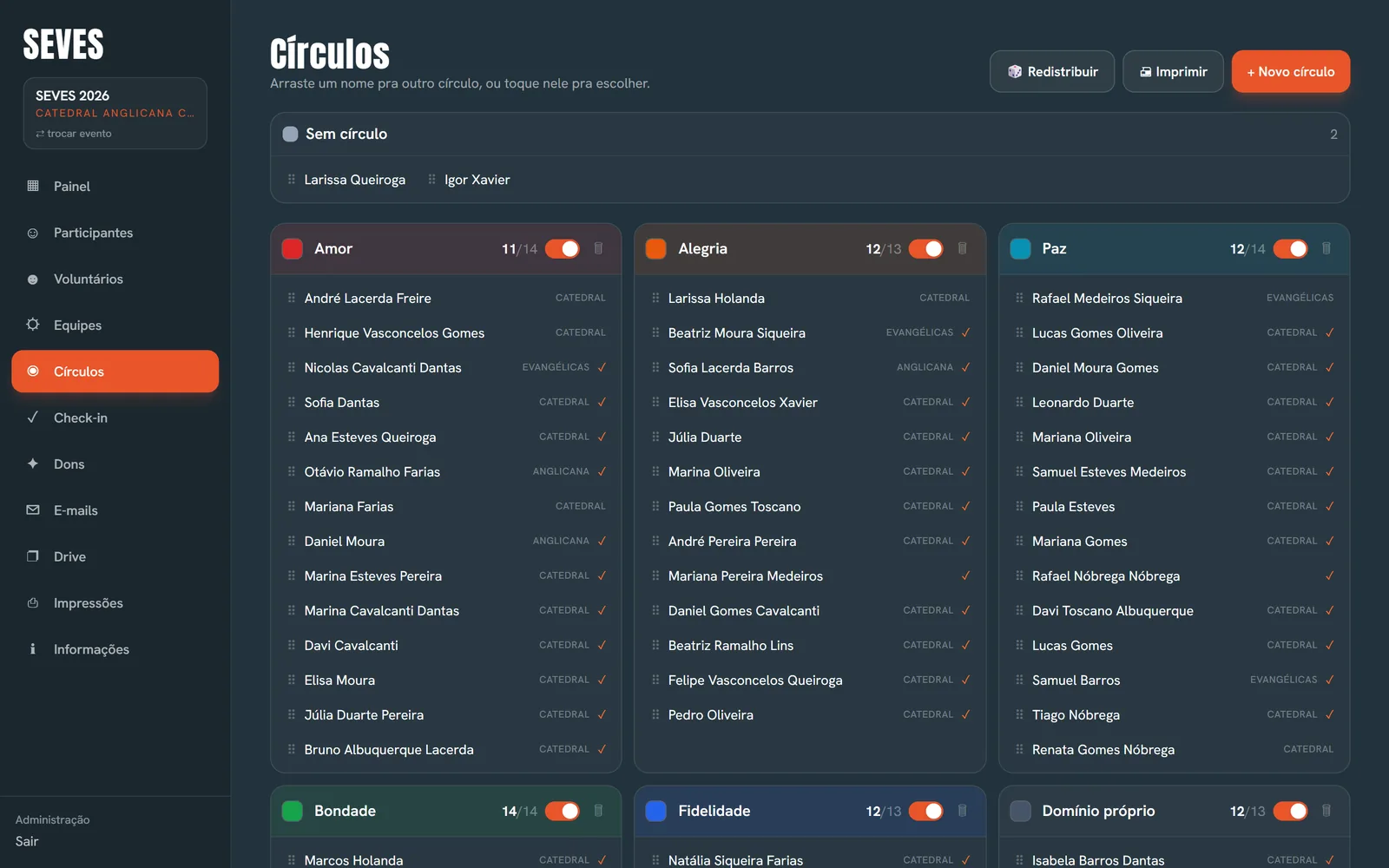Screen dimensions: 1389x868
Task: Grab the drag handle for Rafael Medeiros Siqueira
Action: coord(1019,298)
